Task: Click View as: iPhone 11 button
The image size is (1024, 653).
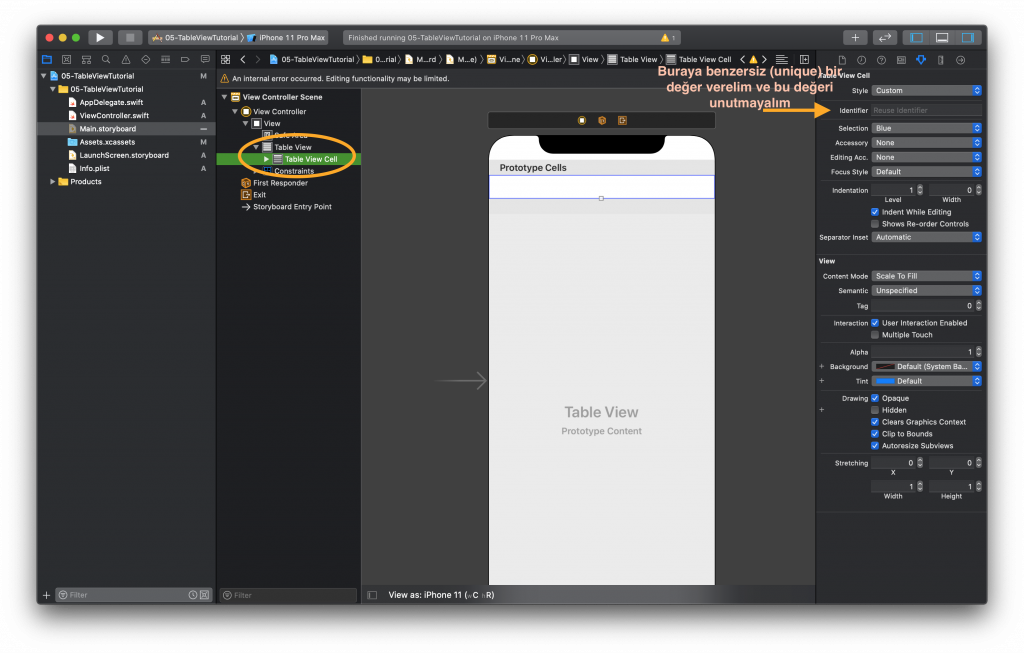Action: coord(441,595)
